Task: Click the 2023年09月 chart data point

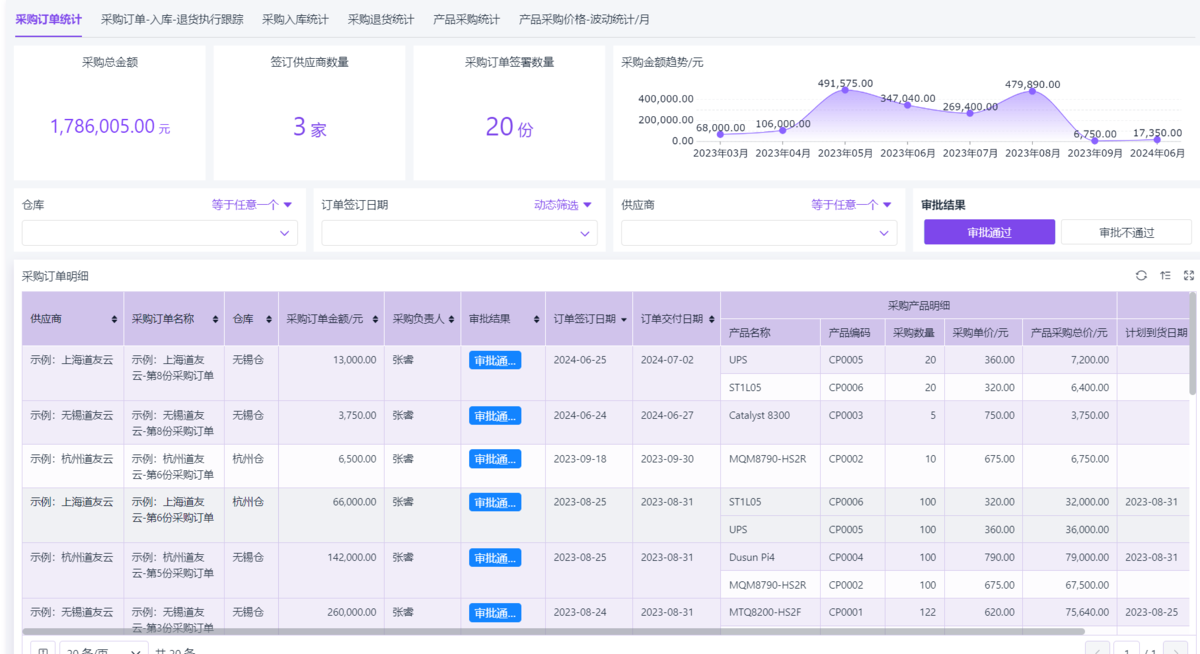Action: pyautogui.click(x=1095, y=140)
